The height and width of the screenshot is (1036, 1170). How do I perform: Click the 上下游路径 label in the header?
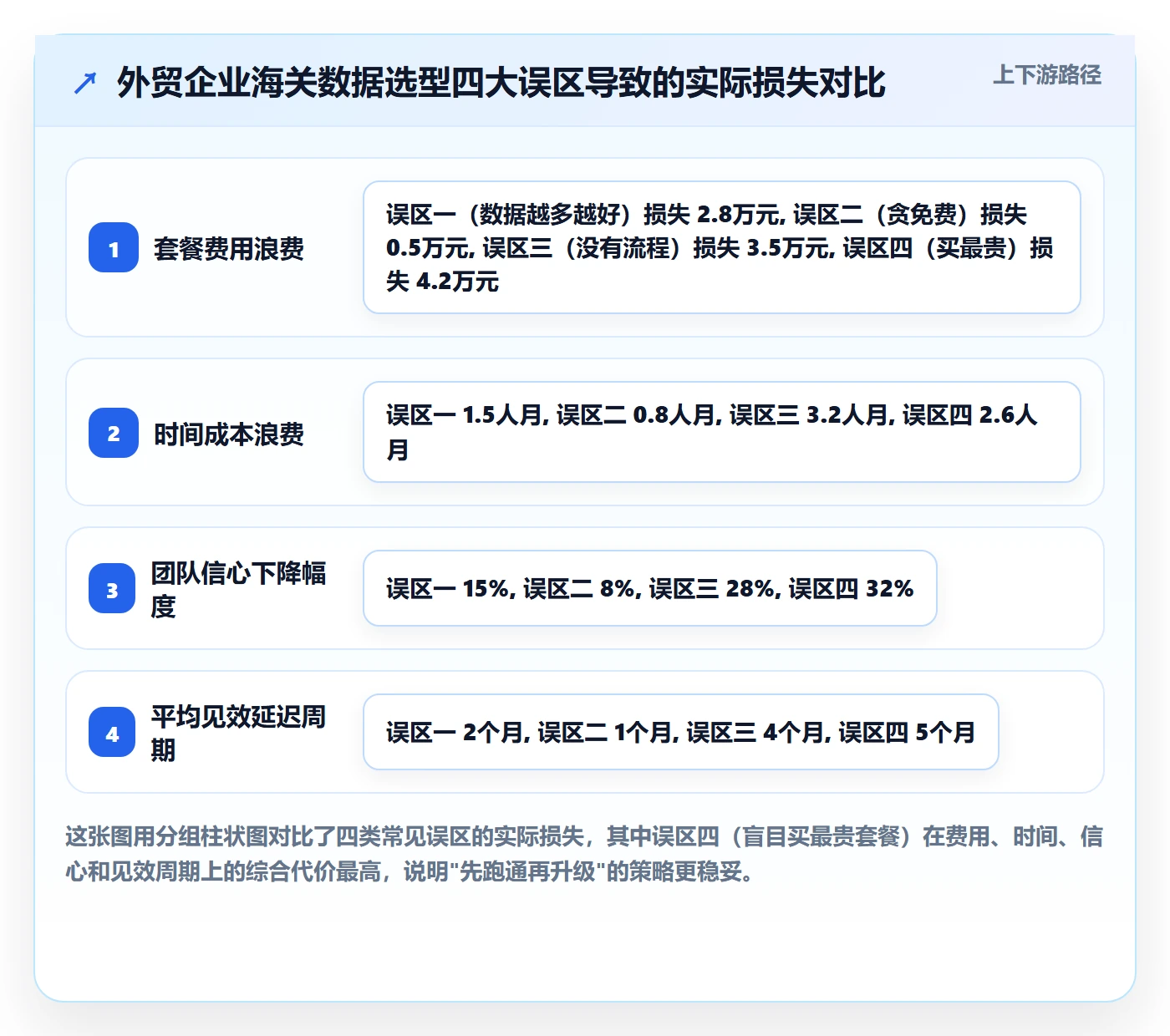click(1047, 75)
